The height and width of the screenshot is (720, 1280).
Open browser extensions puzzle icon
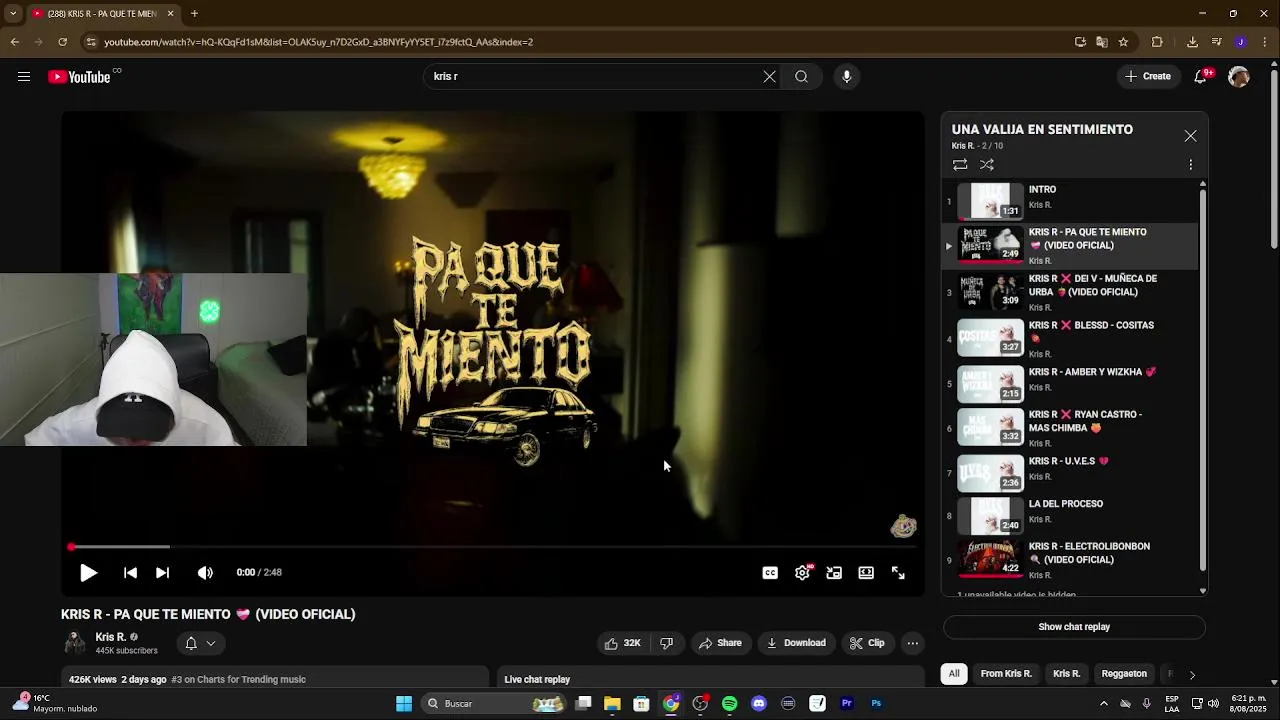pyautogui.click(x=1157, y=42)
